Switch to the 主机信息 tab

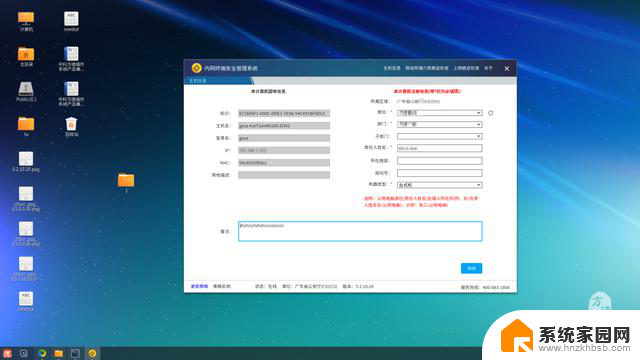pyautogui.click(x=198, y=81)
